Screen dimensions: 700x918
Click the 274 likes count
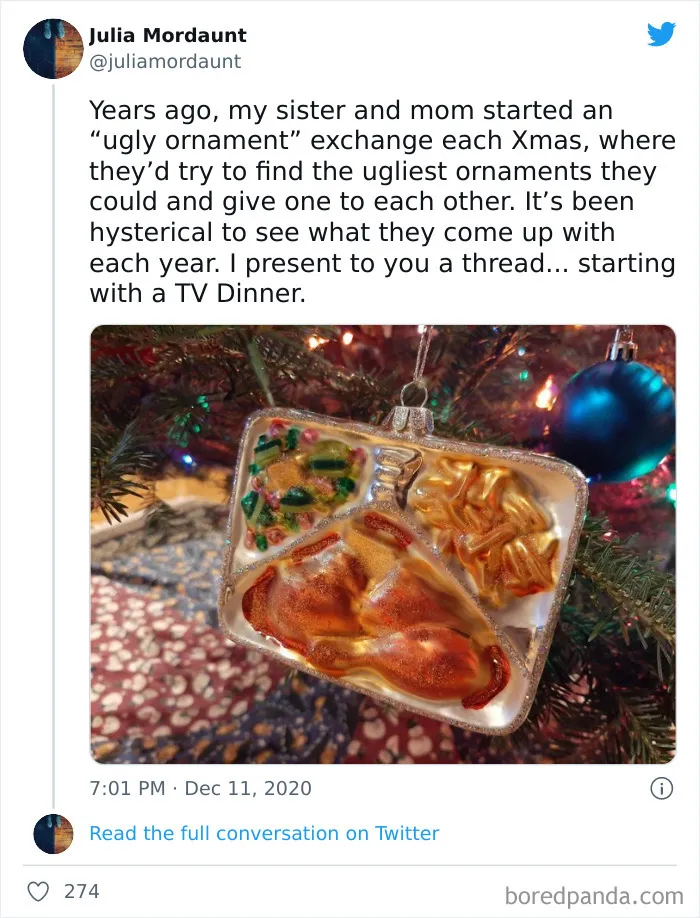[81, 892]
